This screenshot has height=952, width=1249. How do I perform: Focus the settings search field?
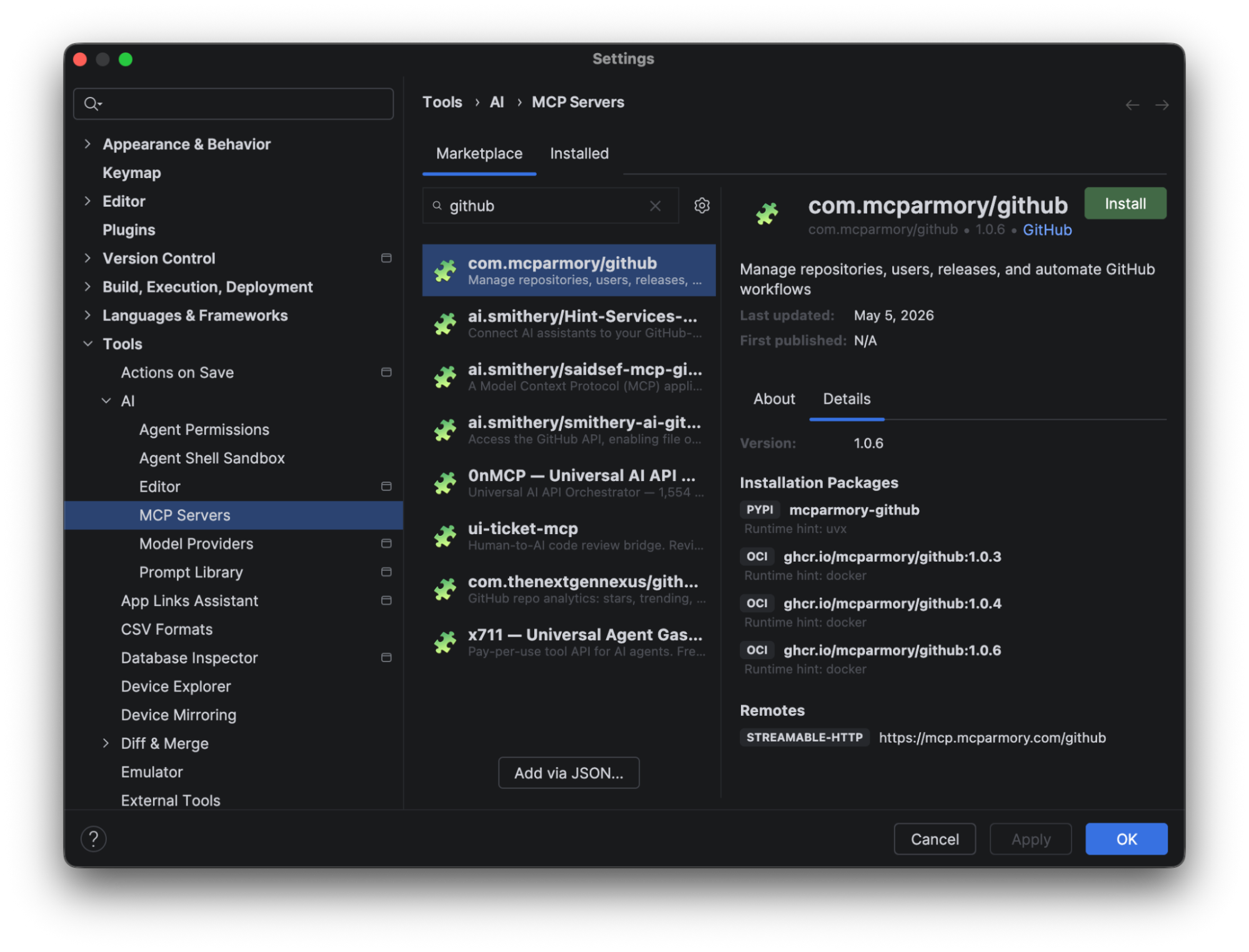[233, 104]
